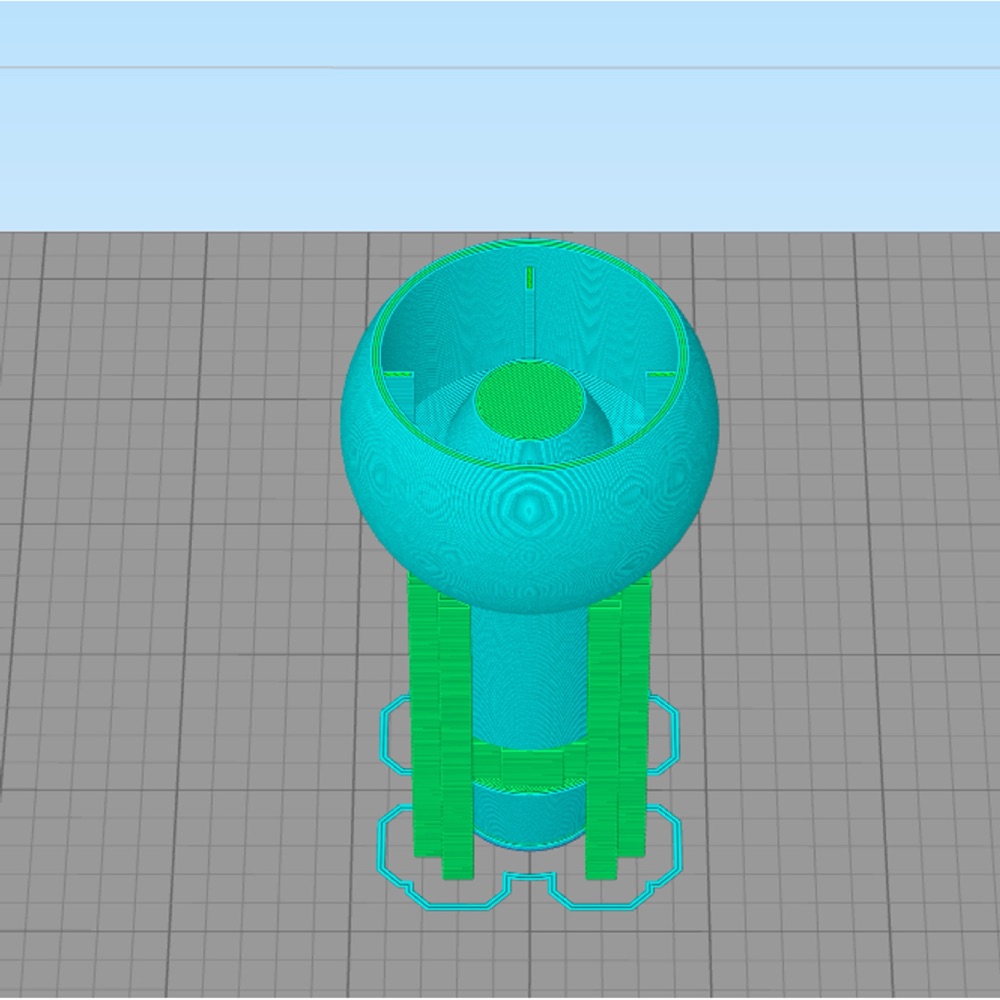The height and width of the screenshot is (1000, 1000).
Task: Click the green horizontal band across the stem
Action: point(529,765)
